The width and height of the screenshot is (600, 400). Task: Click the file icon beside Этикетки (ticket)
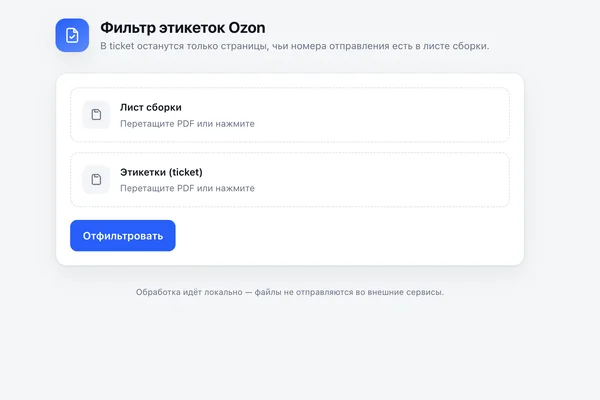coord(96,180)
